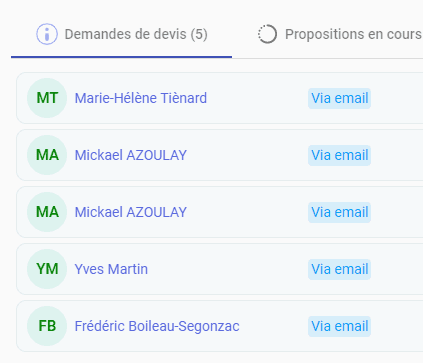Image resolution: width=423 pixels, height=363 pixels.
Task: Open the first Mickael AZOULAY name link
Action: click(x=131, y=155)
